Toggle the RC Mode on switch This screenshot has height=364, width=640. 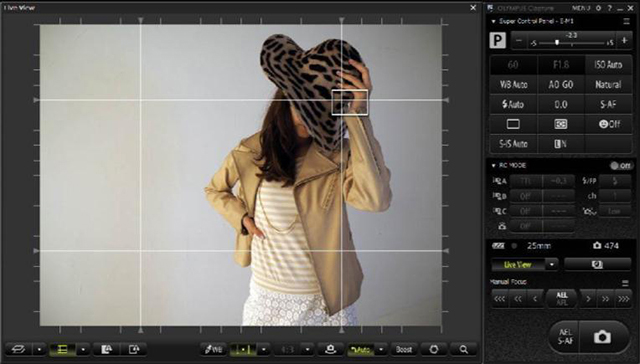coord(621,165)
